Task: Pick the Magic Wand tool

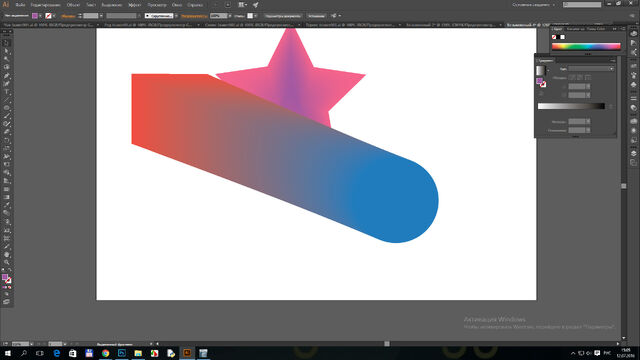Action: pos(7,60)
